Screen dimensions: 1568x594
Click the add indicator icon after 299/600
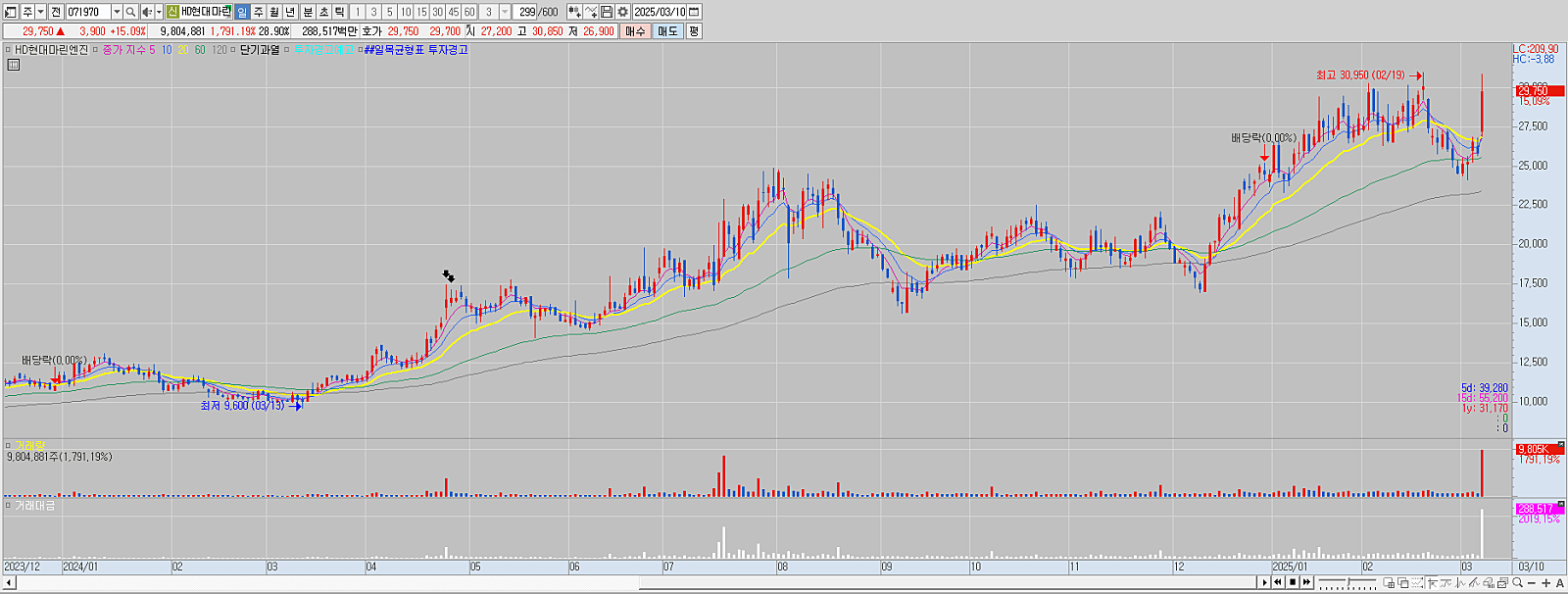click(x=574, y=12)
